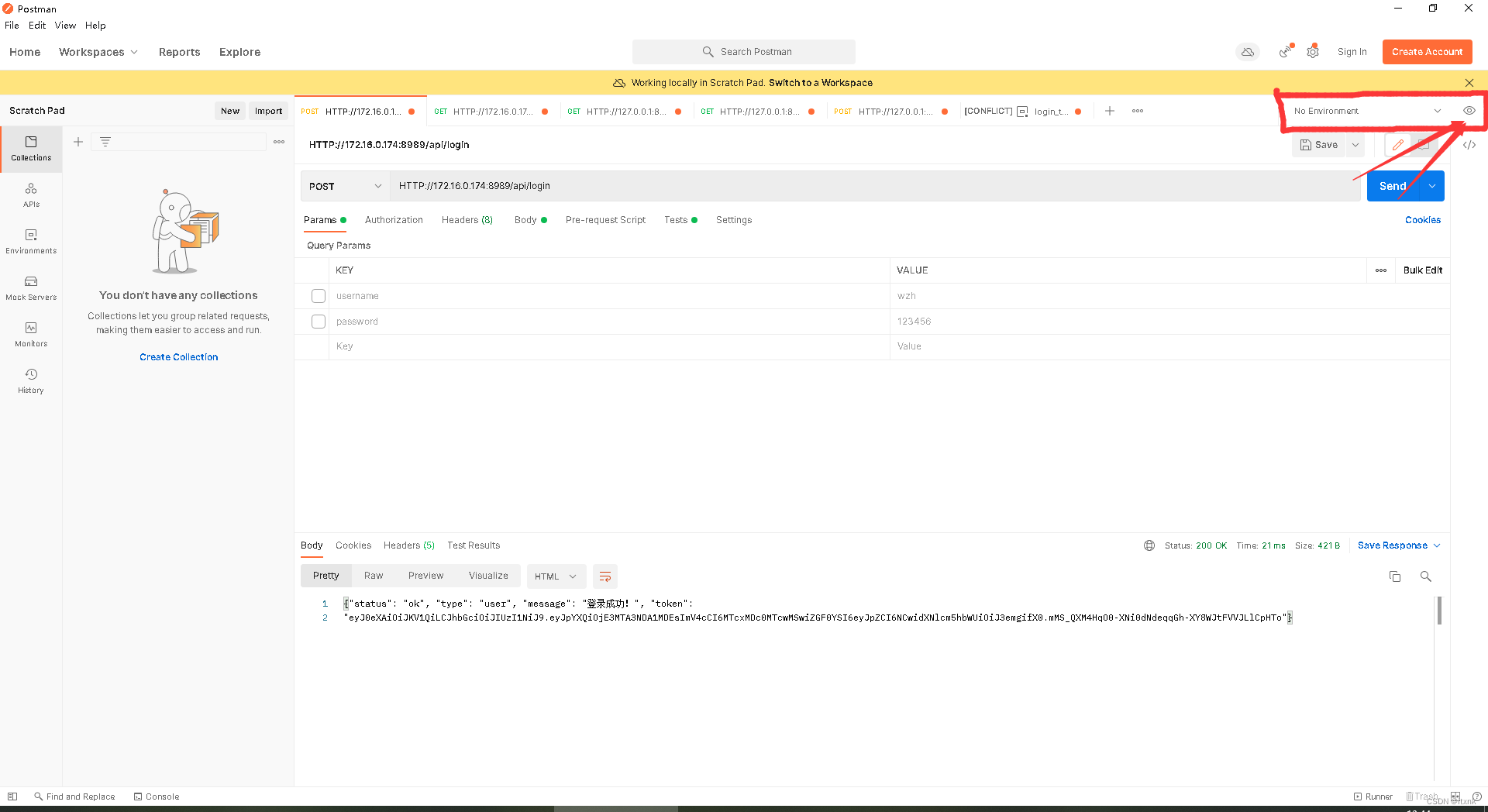Open the code snippet icon
Screen dimensions: 1488x812
pyautogui.click(x=1469, y=145)
